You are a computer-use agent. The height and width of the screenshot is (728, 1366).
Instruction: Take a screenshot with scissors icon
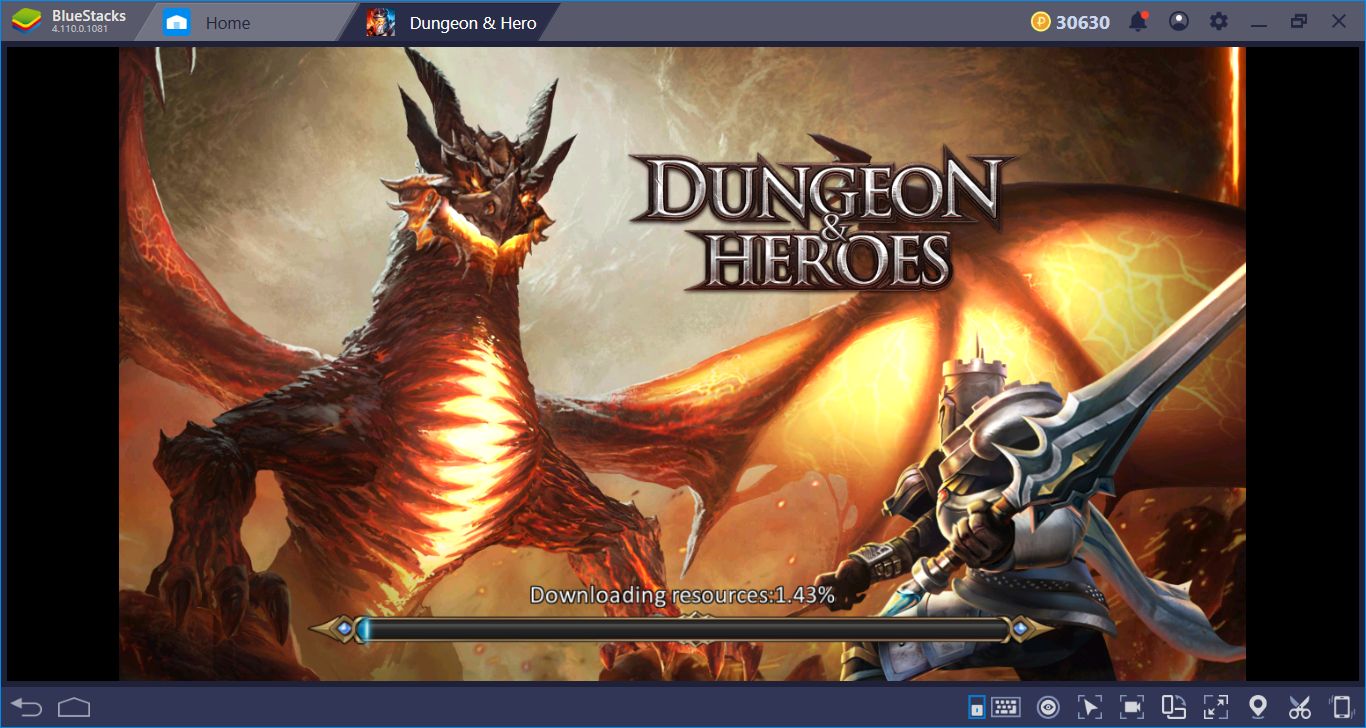(1299, 707)
